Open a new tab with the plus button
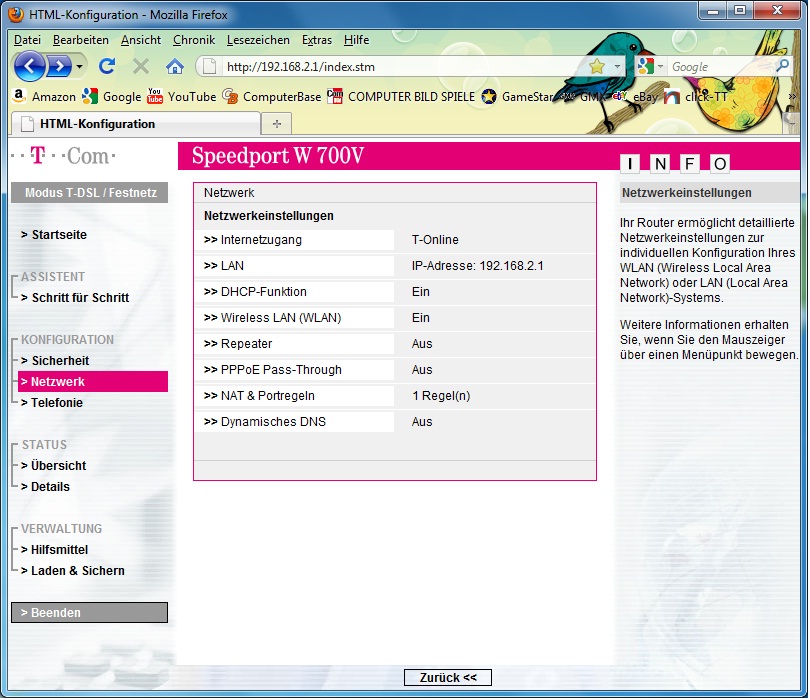 [277, 124]
